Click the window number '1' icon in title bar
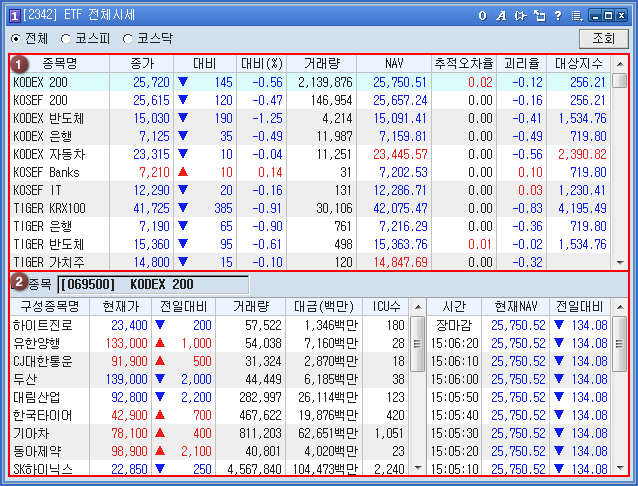Screen dimensions: 638x486 point(12,15)
